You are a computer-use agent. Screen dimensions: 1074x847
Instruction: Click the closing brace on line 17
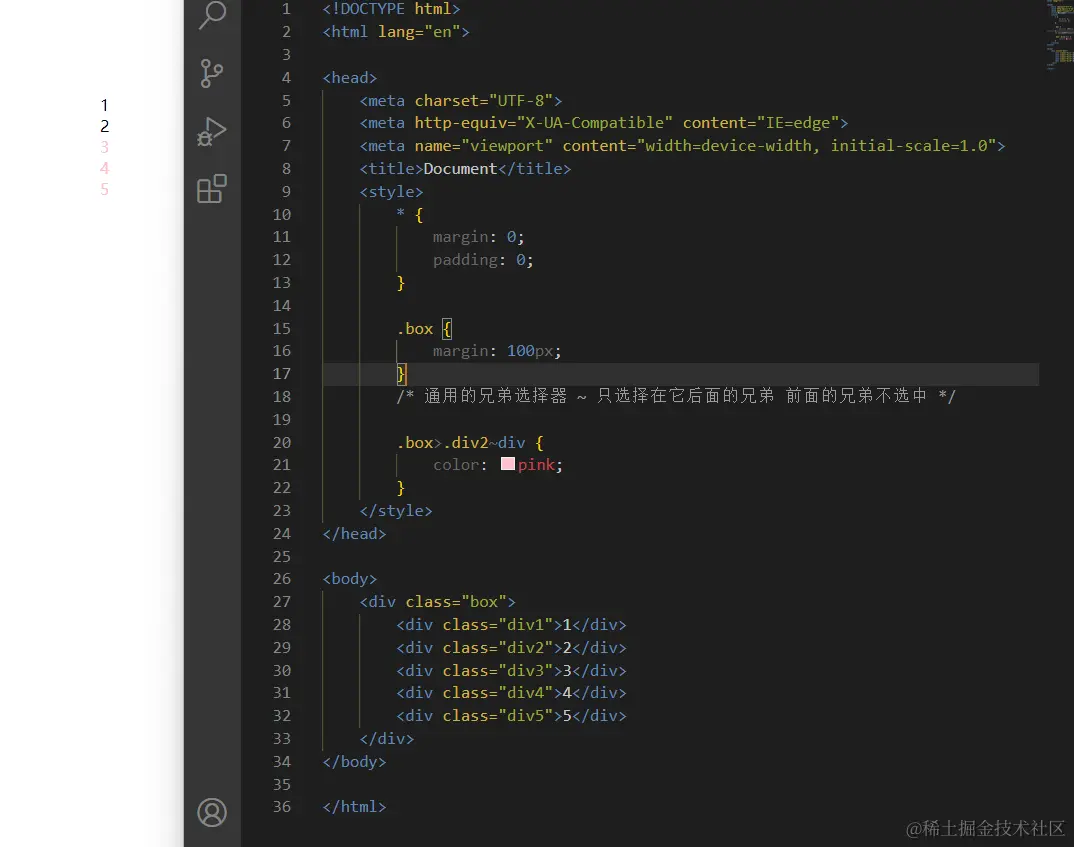coord(401,374)
